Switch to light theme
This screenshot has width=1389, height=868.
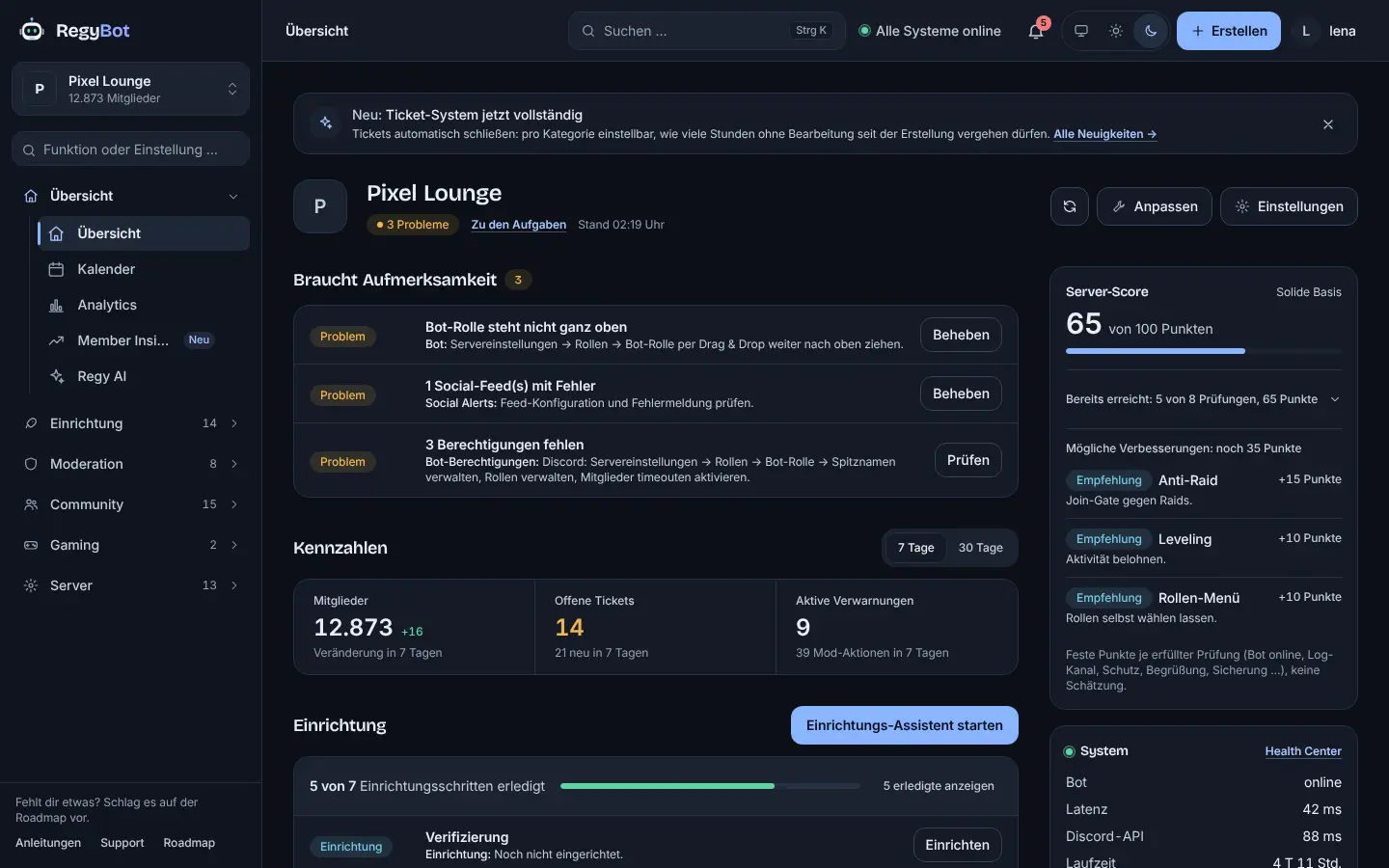point(1116,31)
